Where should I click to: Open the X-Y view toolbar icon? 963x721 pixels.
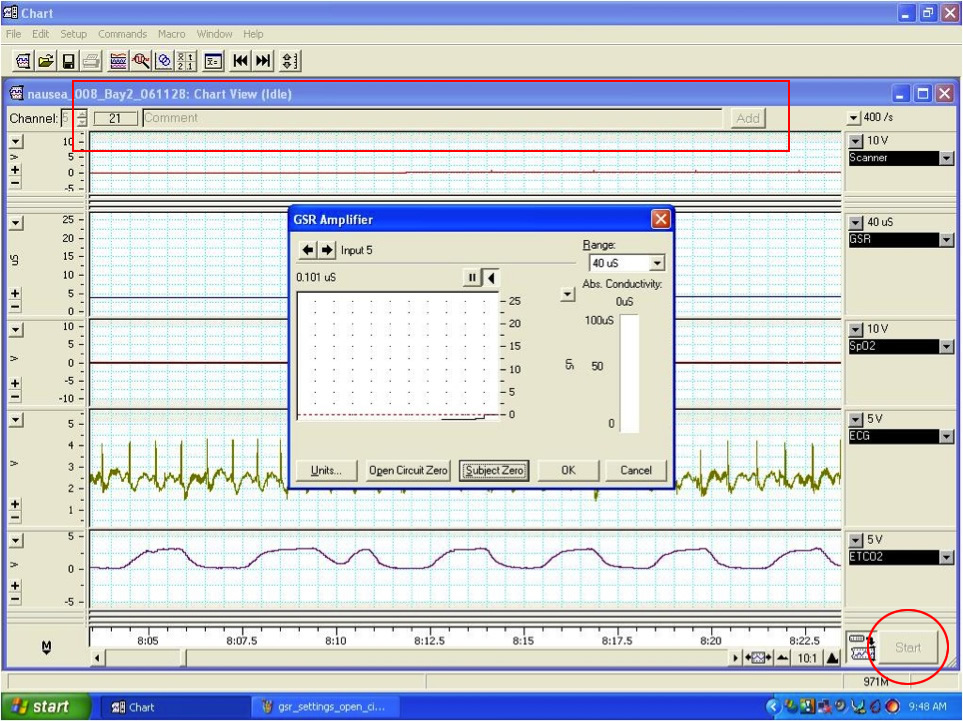pyautogui.click(x=164, y=61)
